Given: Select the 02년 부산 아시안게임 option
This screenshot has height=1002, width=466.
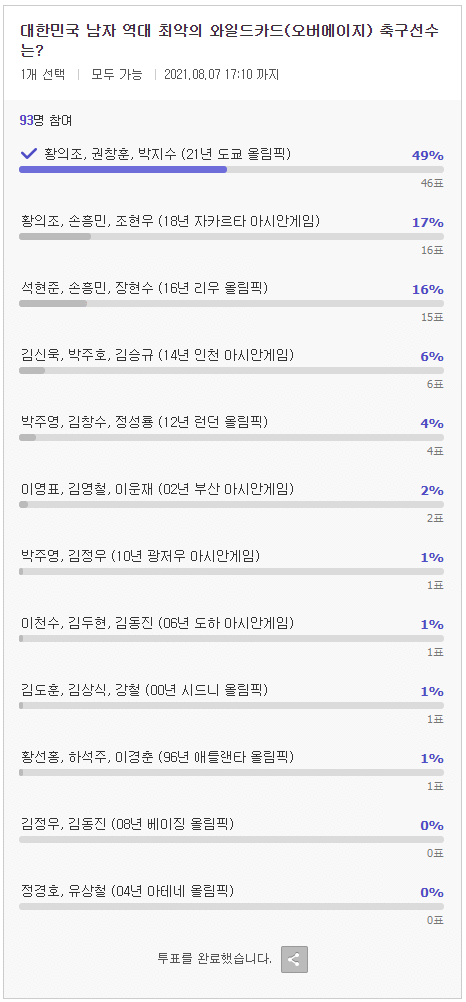Looking at the screenshot, I should [231, 501].
